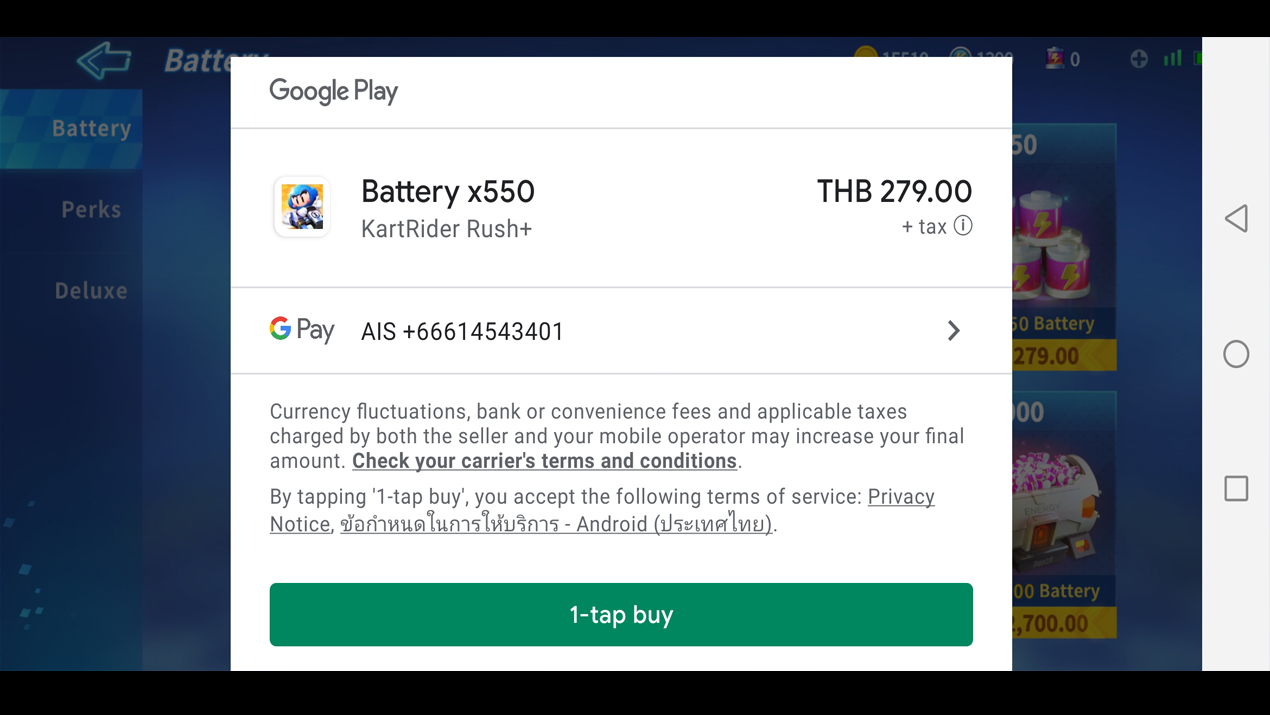This screenshot has height=715, width=1270.
Task: Tap the plus icon in top bar
Action: point(1139,59)
